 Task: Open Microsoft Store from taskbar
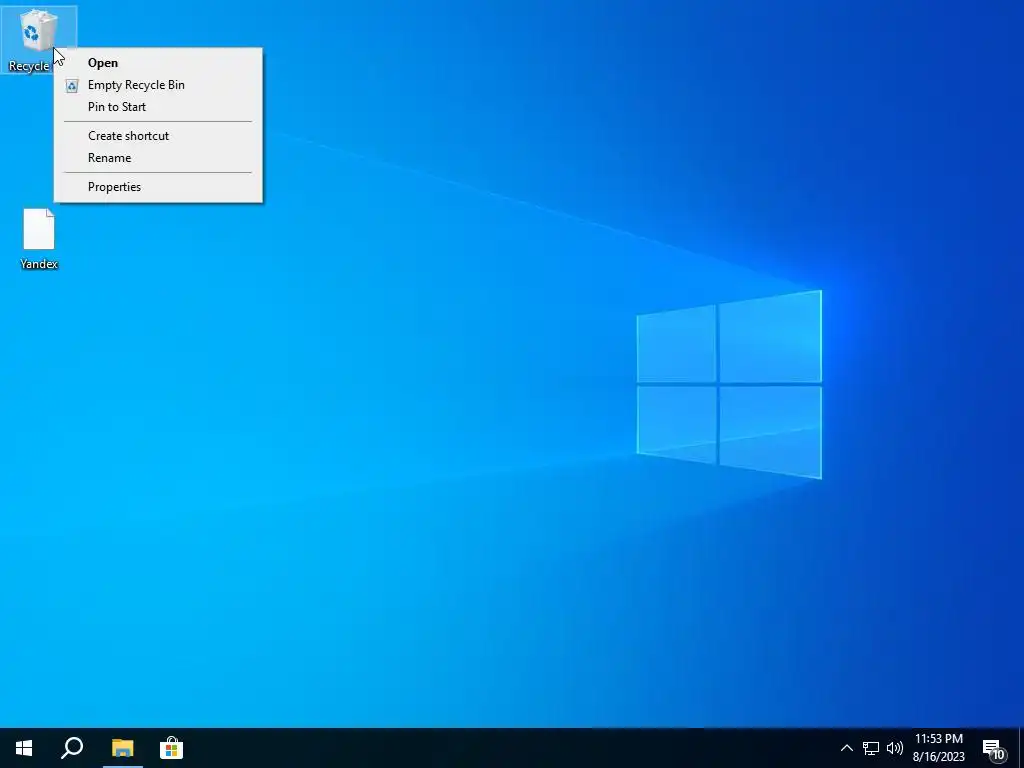point(171,748)
